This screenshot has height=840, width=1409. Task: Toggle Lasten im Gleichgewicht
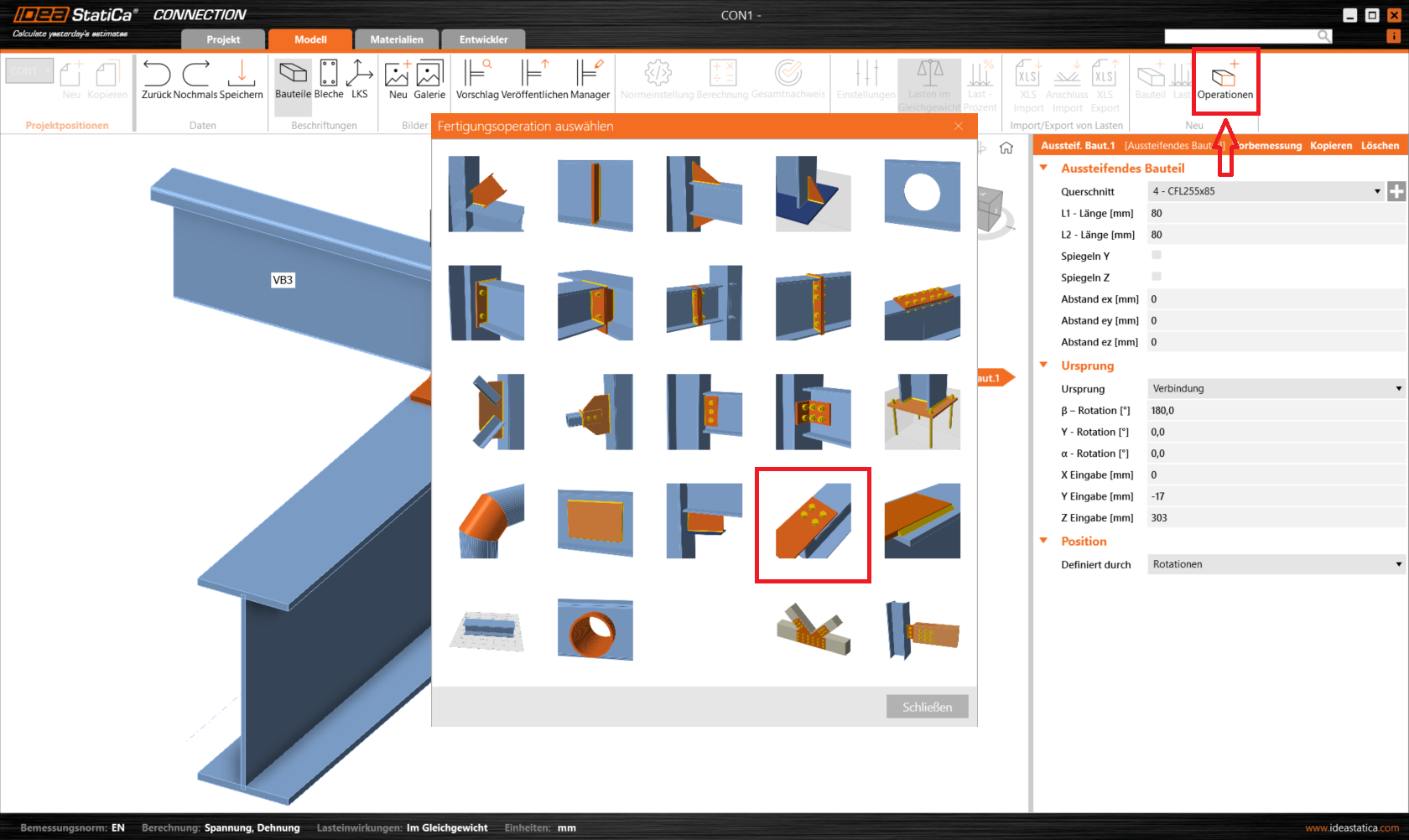point(928,86)
